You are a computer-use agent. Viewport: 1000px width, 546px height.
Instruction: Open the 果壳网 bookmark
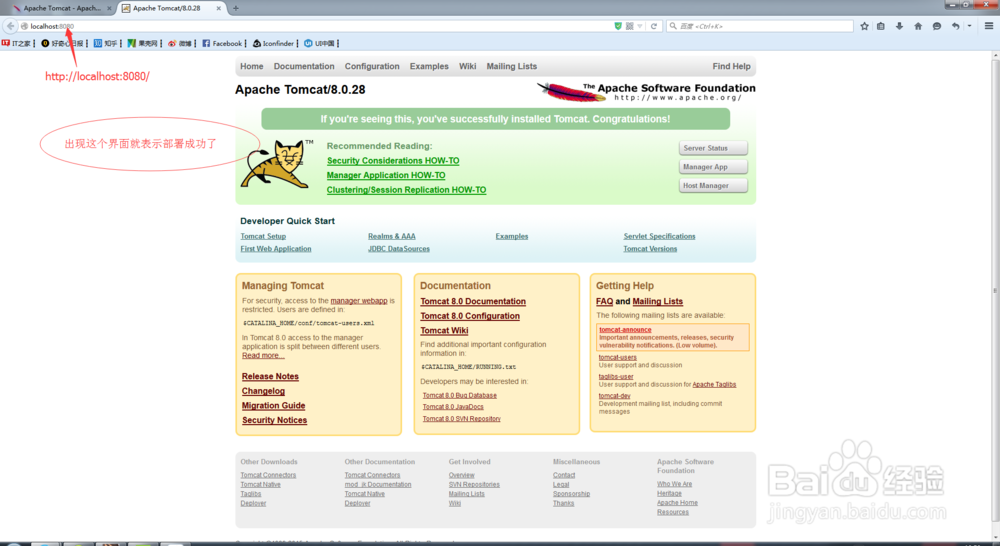[142, 43]
